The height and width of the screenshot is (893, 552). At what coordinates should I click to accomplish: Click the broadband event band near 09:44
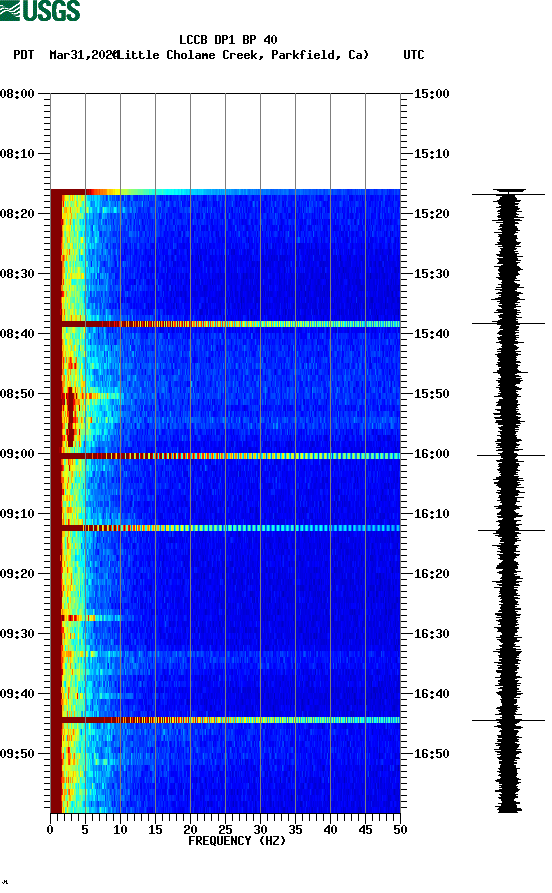[x=226, y=720]
